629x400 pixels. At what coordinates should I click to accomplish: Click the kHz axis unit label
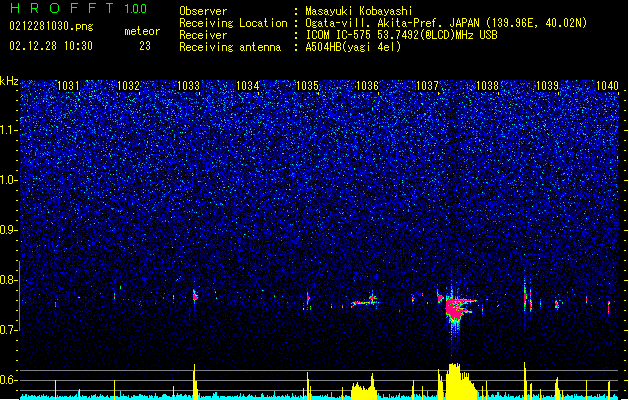click(9, 81)
